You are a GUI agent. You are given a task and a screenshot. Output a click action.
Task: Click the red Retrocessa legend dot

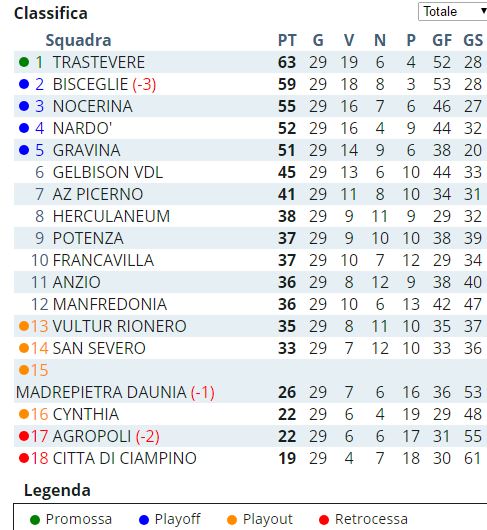coord(324,520)
